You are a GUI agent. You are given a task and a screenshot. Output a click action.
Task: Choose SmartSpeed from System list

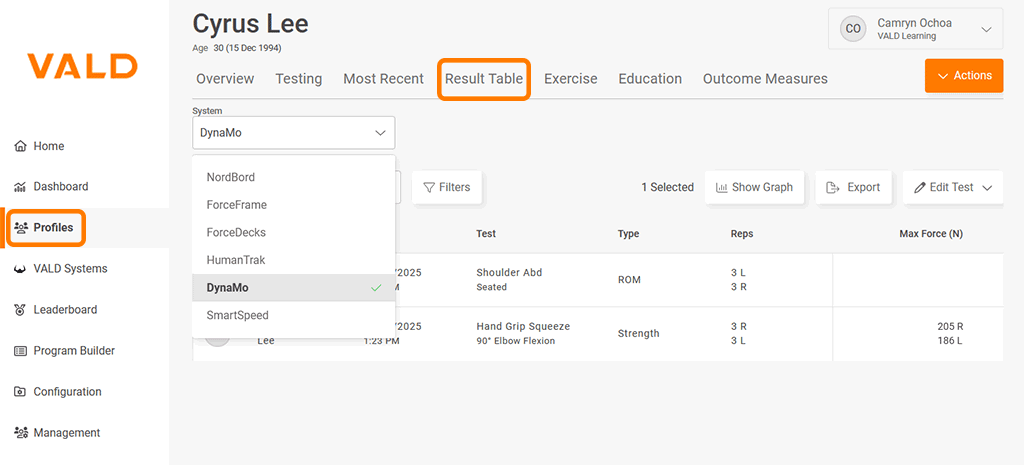pos(294,315)
